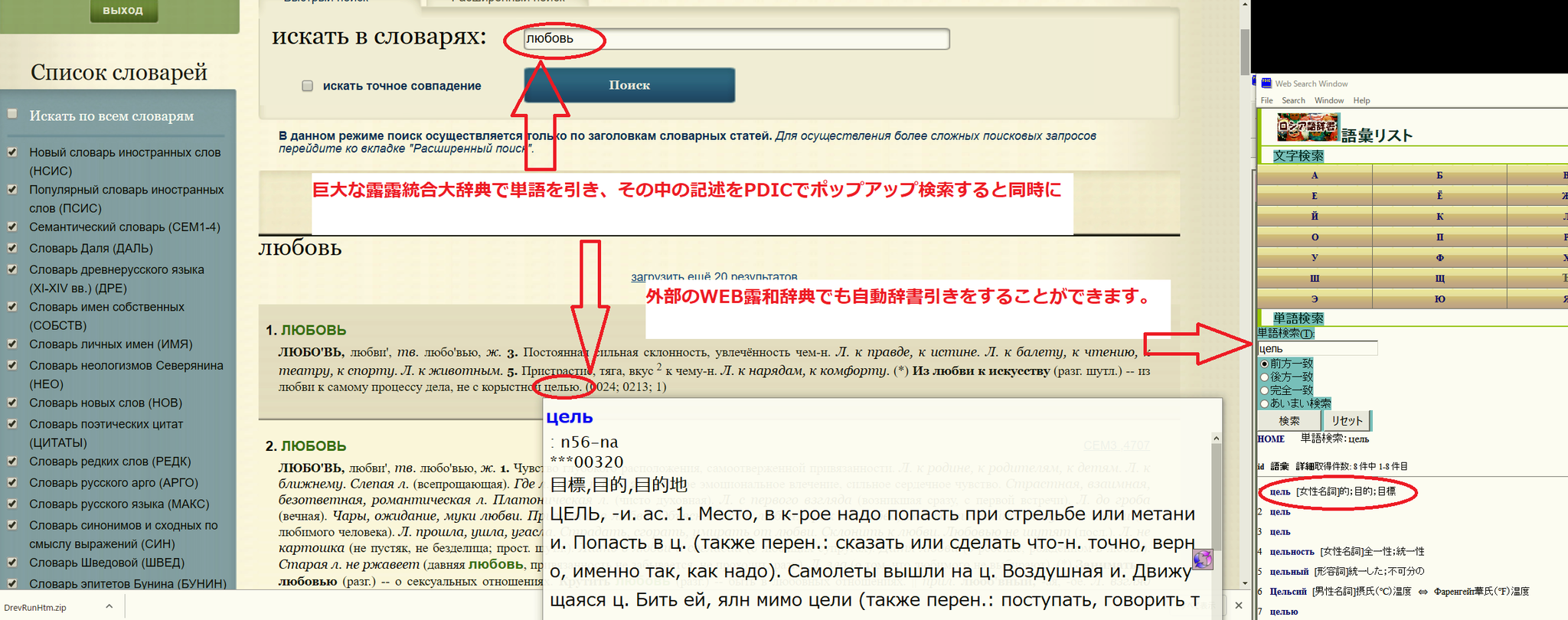Screen dimensions: 1568x620
Task: Toggle 'Словарь русского арго (АРГО)' checkbox
Action: (x=12, y=482)
